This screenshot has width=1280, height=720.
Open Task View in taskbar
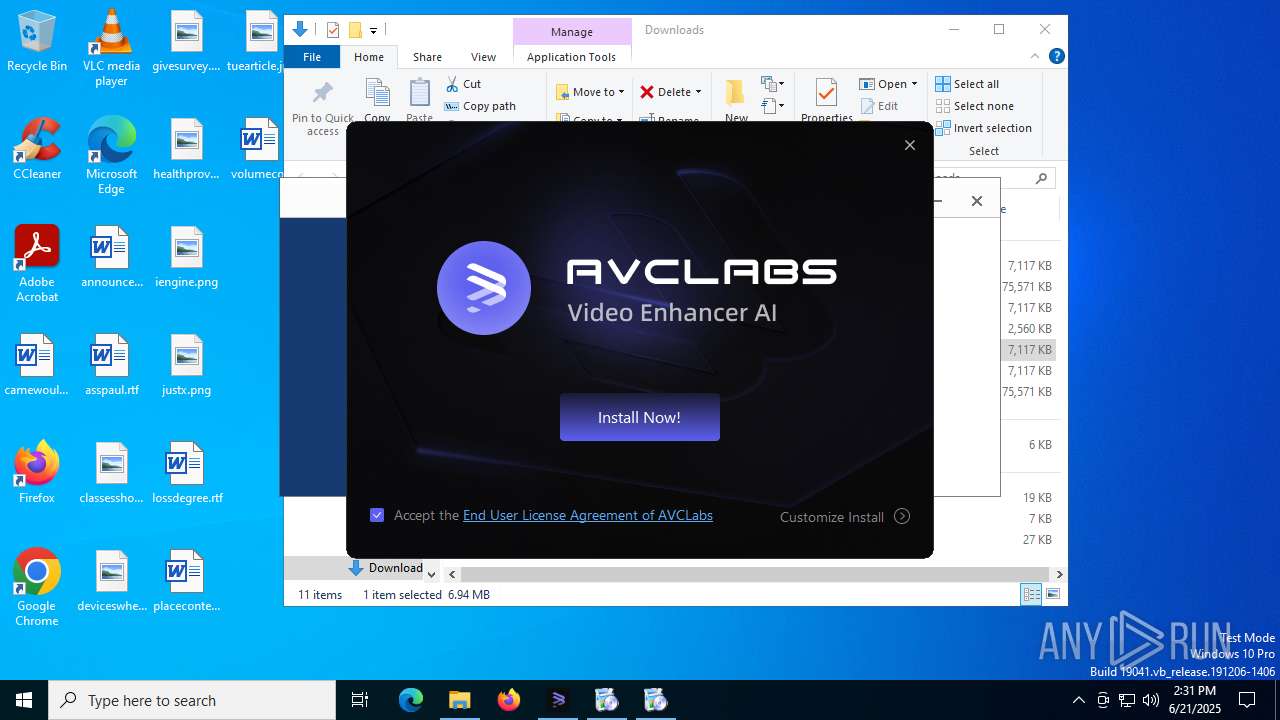360,700
